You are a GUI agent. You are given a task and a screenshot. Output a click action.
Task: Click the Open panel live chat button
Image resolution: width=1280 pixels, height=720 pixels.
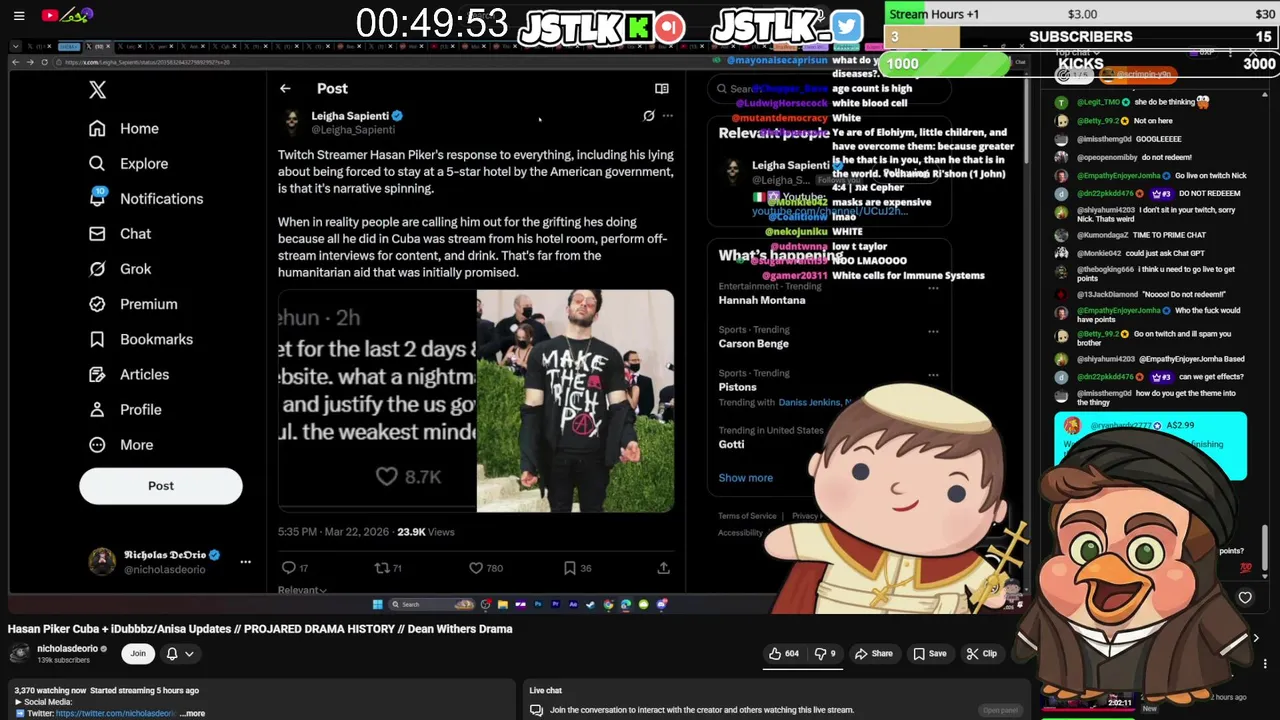coord(1000,710)
